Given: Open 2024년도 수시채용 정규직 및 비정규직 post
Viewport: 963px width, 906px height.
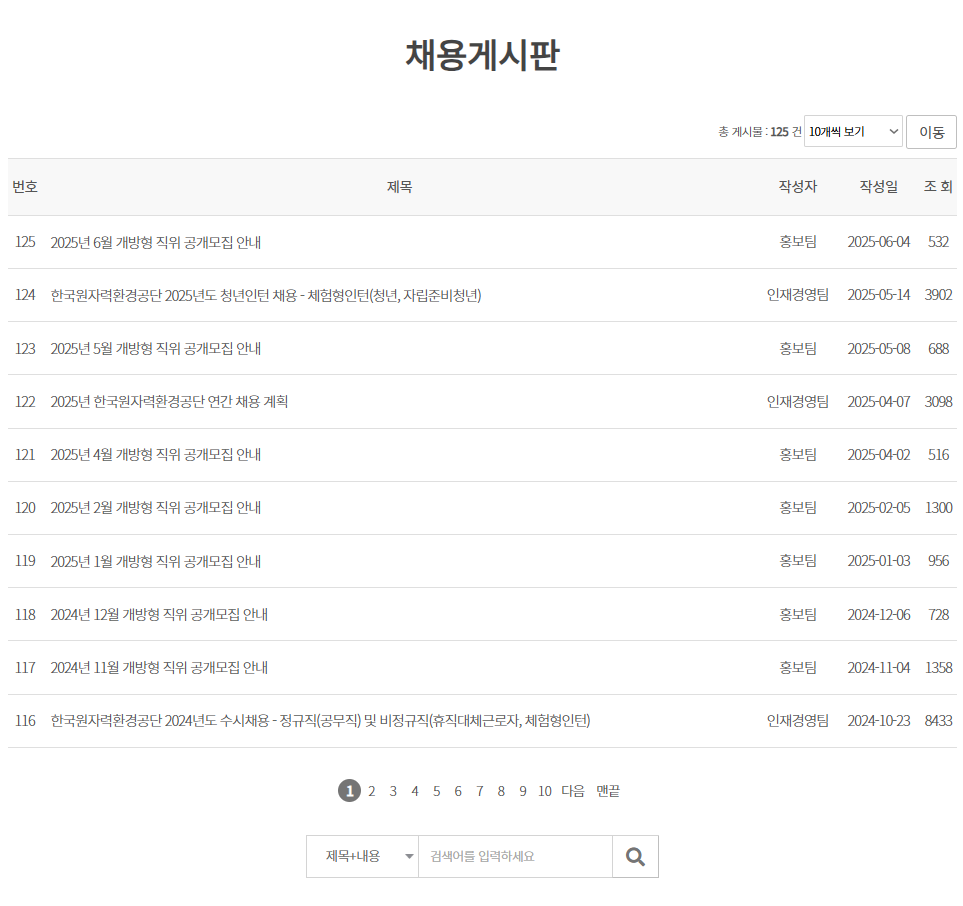Looking at the screenshot, I should click(320, 721).
